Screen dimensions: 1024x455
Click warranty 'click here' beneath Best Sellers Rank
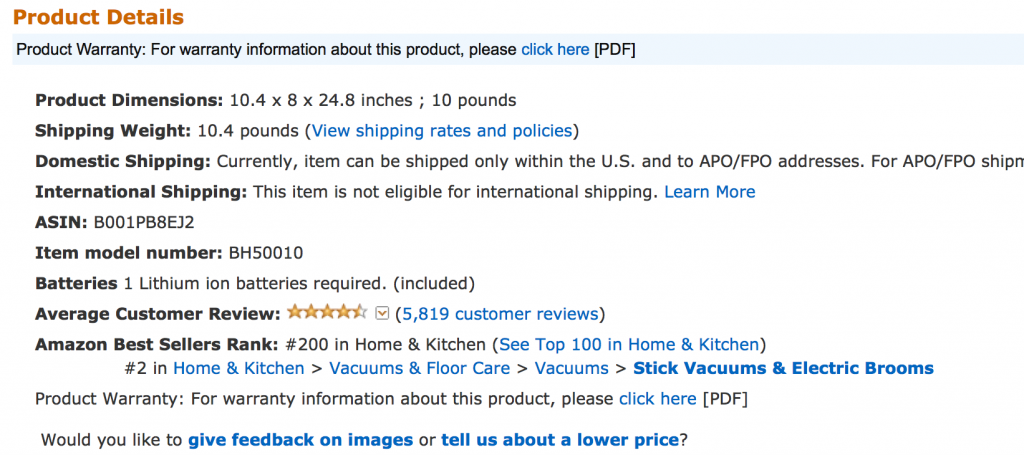pyautogui.click(x=657, y=399)
